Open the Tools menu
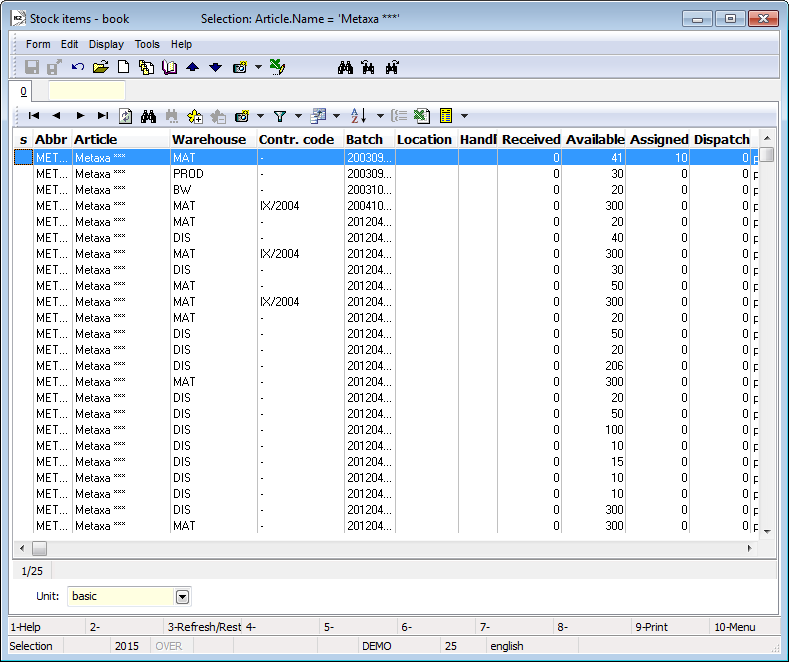789x662 pixels. coord(147,44)
